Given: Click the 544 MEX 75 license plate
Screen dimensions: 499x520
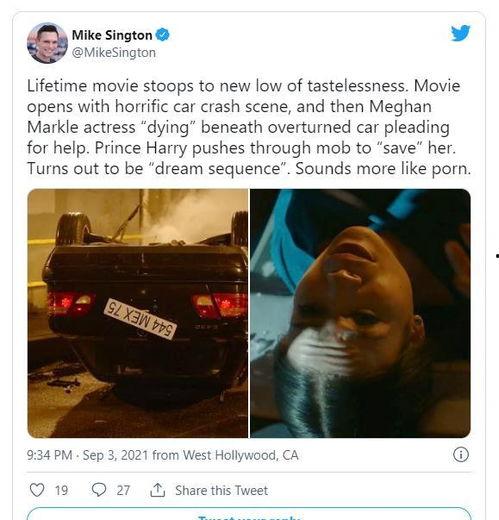Looking at the screenshot, I should 140,319.
